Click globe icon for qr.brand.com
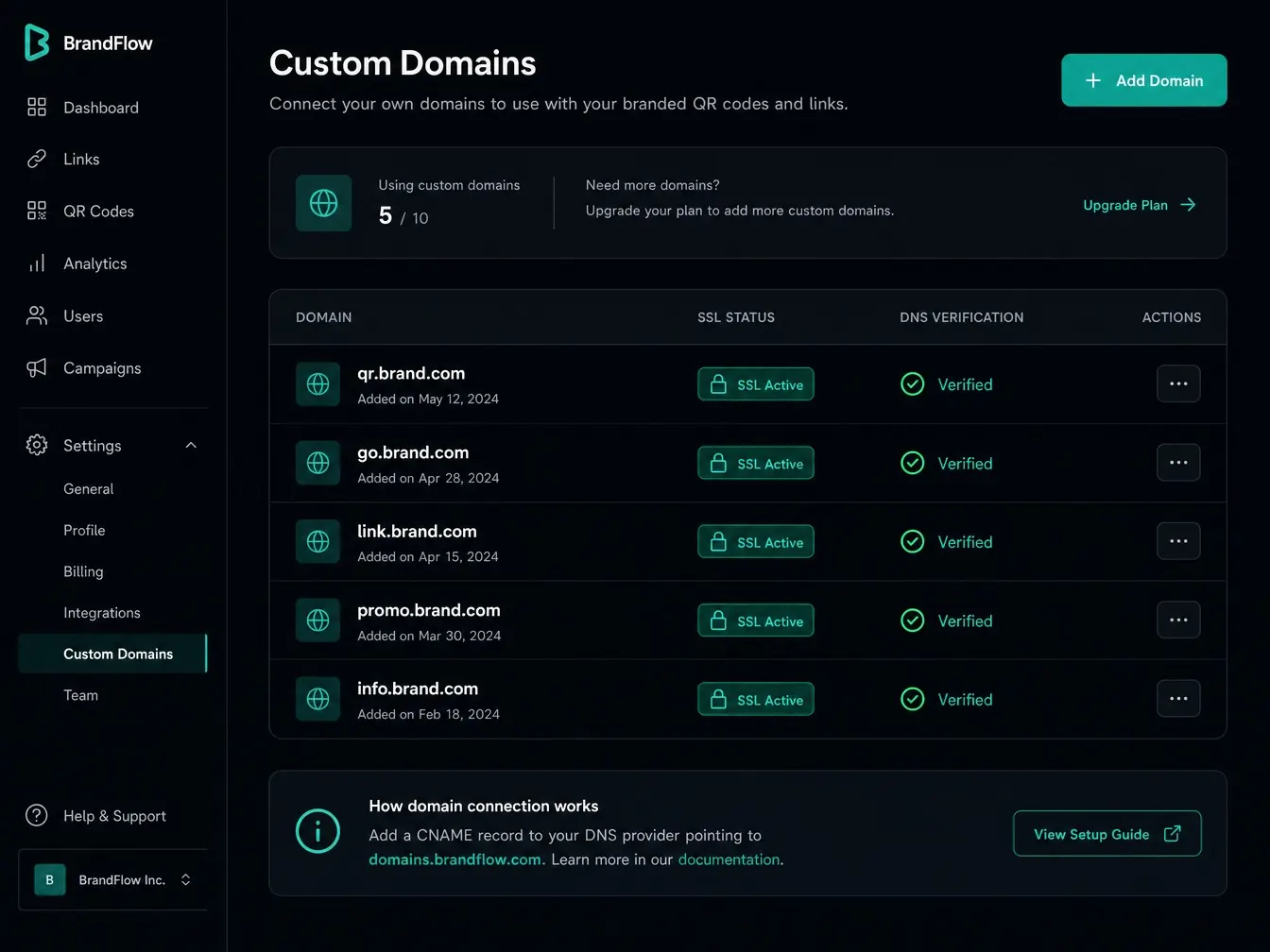This screenshot has height=952, width=1270. (318, 384)
